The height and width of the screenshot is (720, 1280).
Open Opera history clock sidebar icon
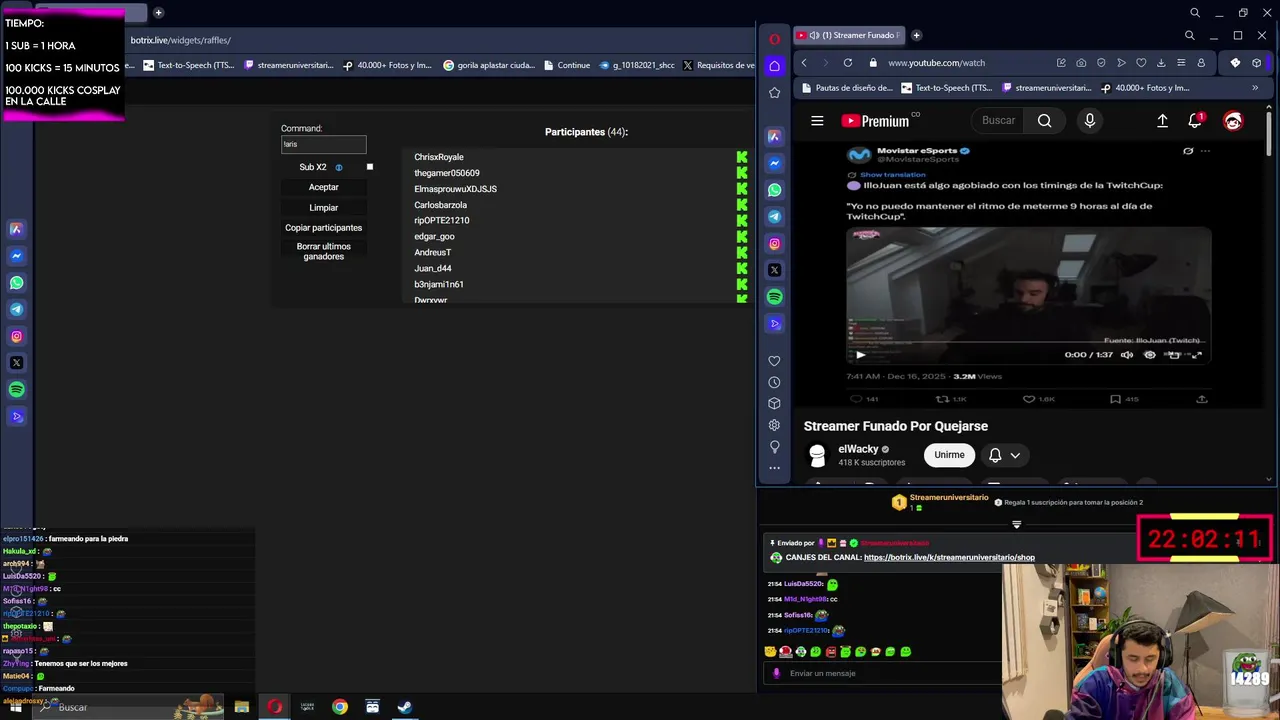[x=774, y=382]
